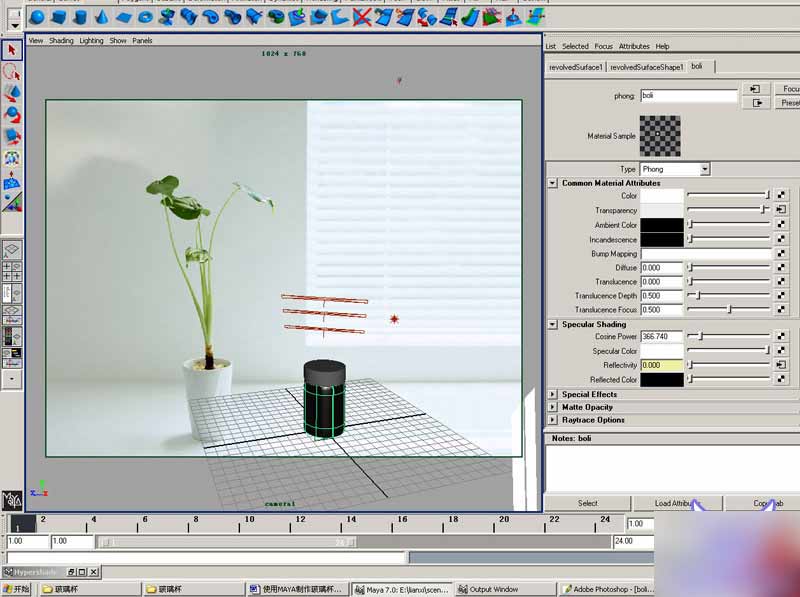Click the map button beside the Color slider

pos(781,195)
